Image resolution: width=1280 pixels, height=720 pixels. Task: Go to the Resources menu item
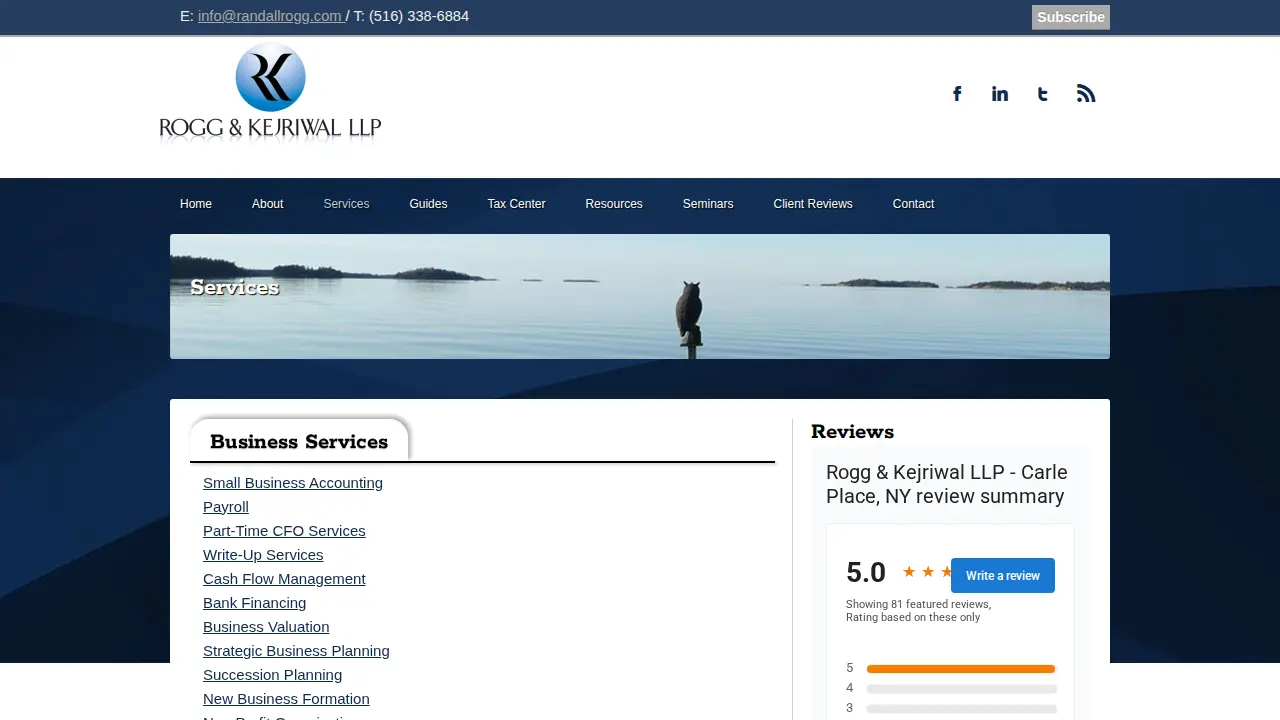[614, 204]
